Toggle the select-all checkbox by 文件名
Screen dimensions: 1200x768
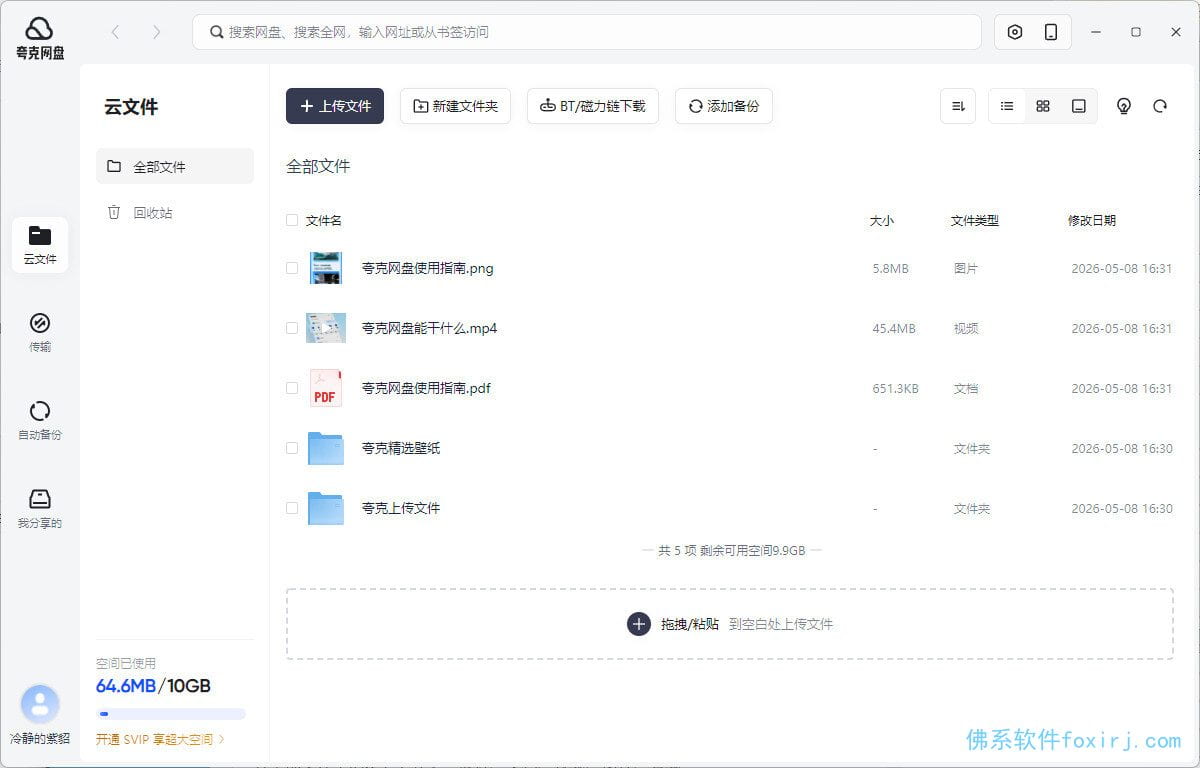pyautogui.click(x=292, y=220)
